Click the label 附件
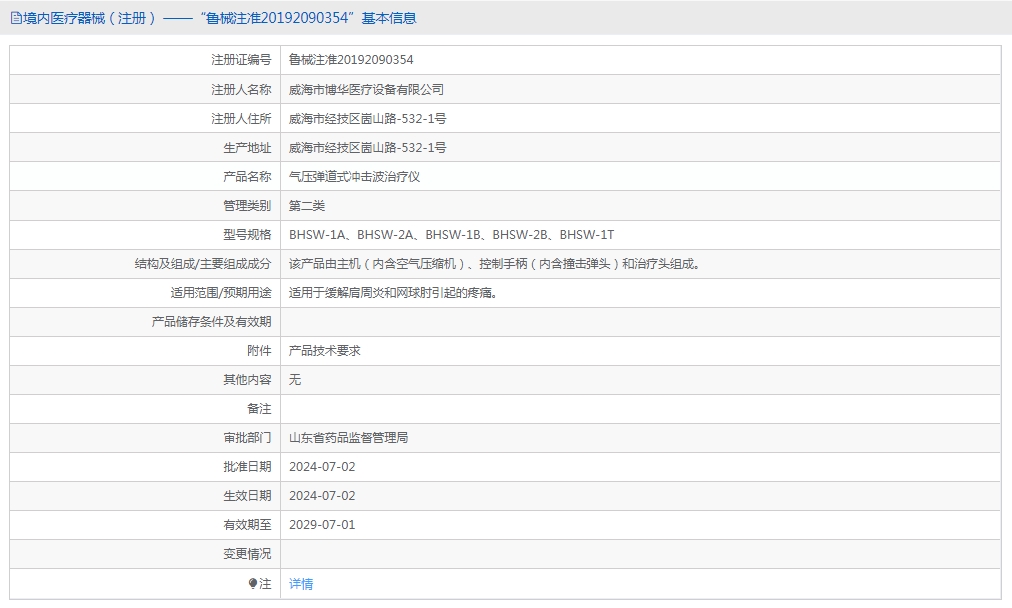 click(259, 351)
